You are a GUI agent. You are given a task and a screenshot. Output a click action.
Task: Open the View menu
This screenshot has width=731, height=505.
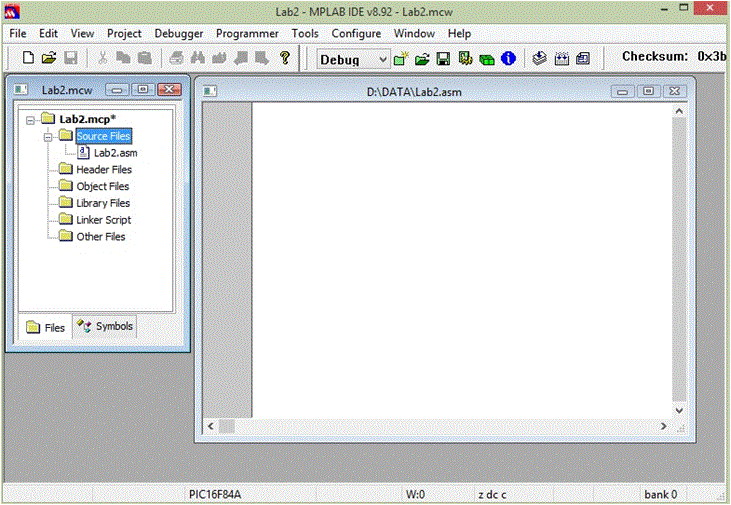pos(82,34)
